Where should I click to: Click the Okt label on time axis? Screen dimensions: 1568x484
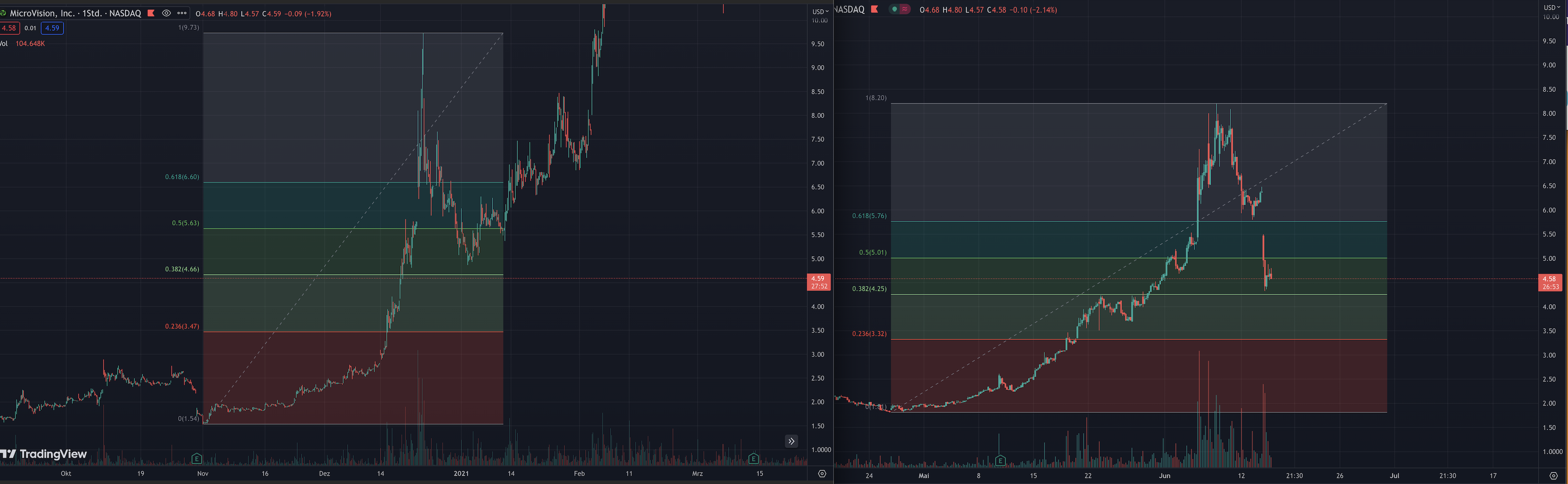pos(66,473)
